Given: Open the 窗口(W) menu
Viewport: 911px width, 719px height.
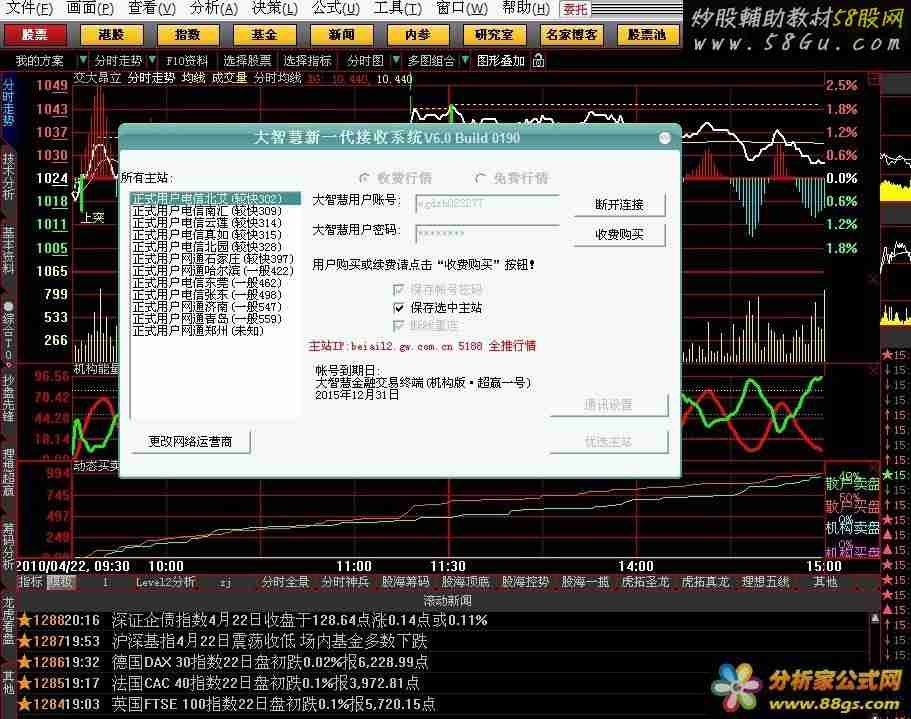Looking at the screenshot, I should (x=462, y=8).
